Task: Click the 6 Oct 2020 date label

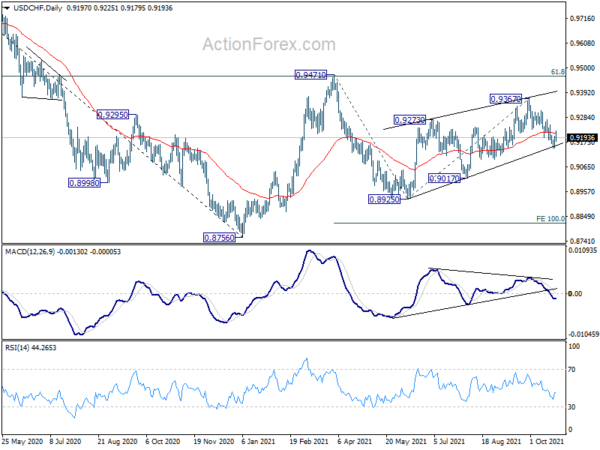Action: (163, 441)
